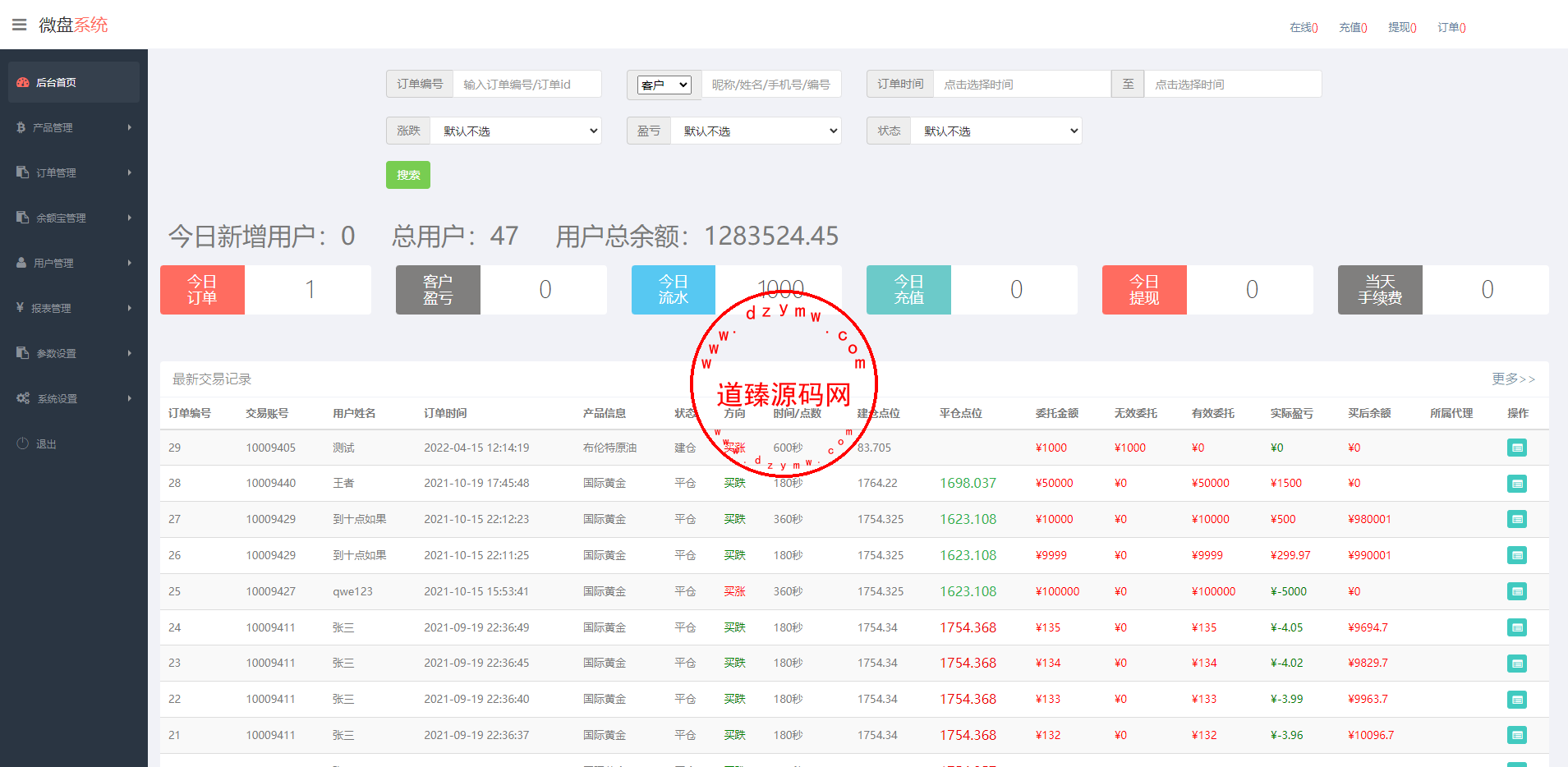This screenshot has width=1568, height=767.
Task: Open the 客户 type dropdown
Action: [x=664, y=85]
